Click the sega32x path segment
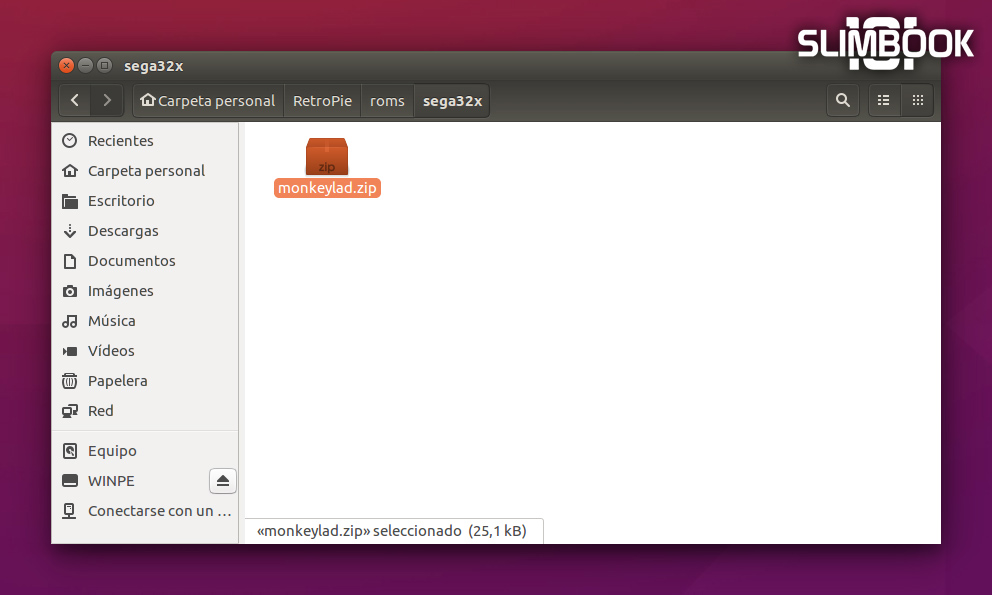 452,101
